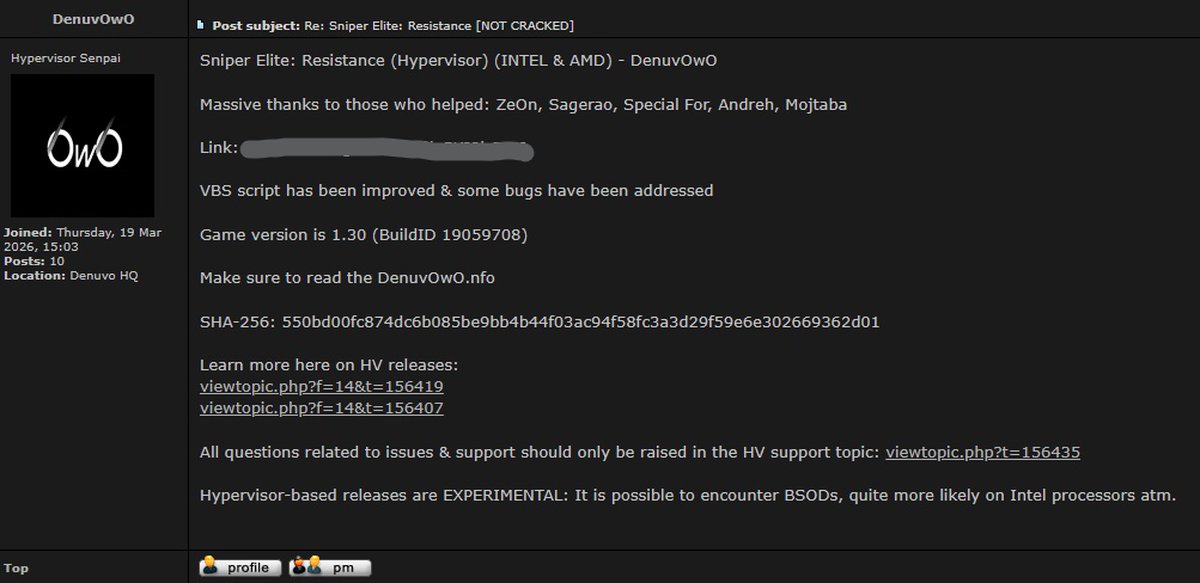Open the HV support topic link t=156435
The width and height of the screenshot is (1200, 583).
[x=982, y=452]
